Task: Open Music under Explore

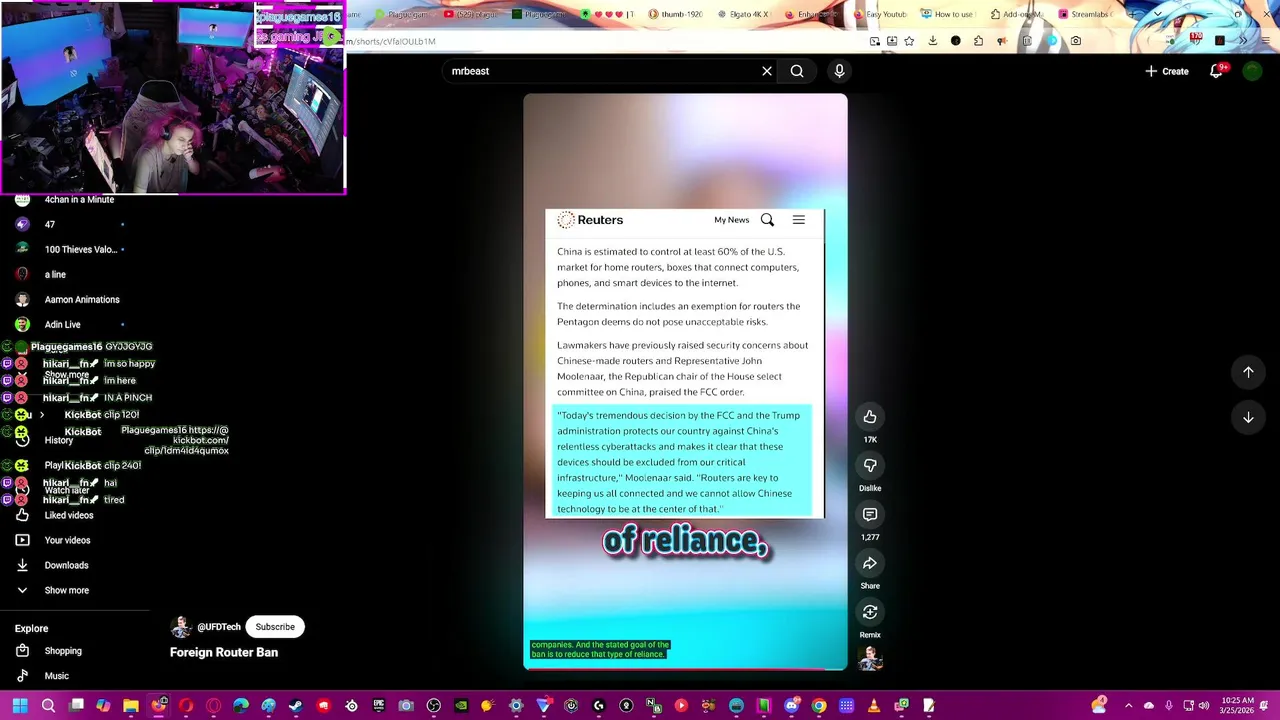Action: coord(56,676)
